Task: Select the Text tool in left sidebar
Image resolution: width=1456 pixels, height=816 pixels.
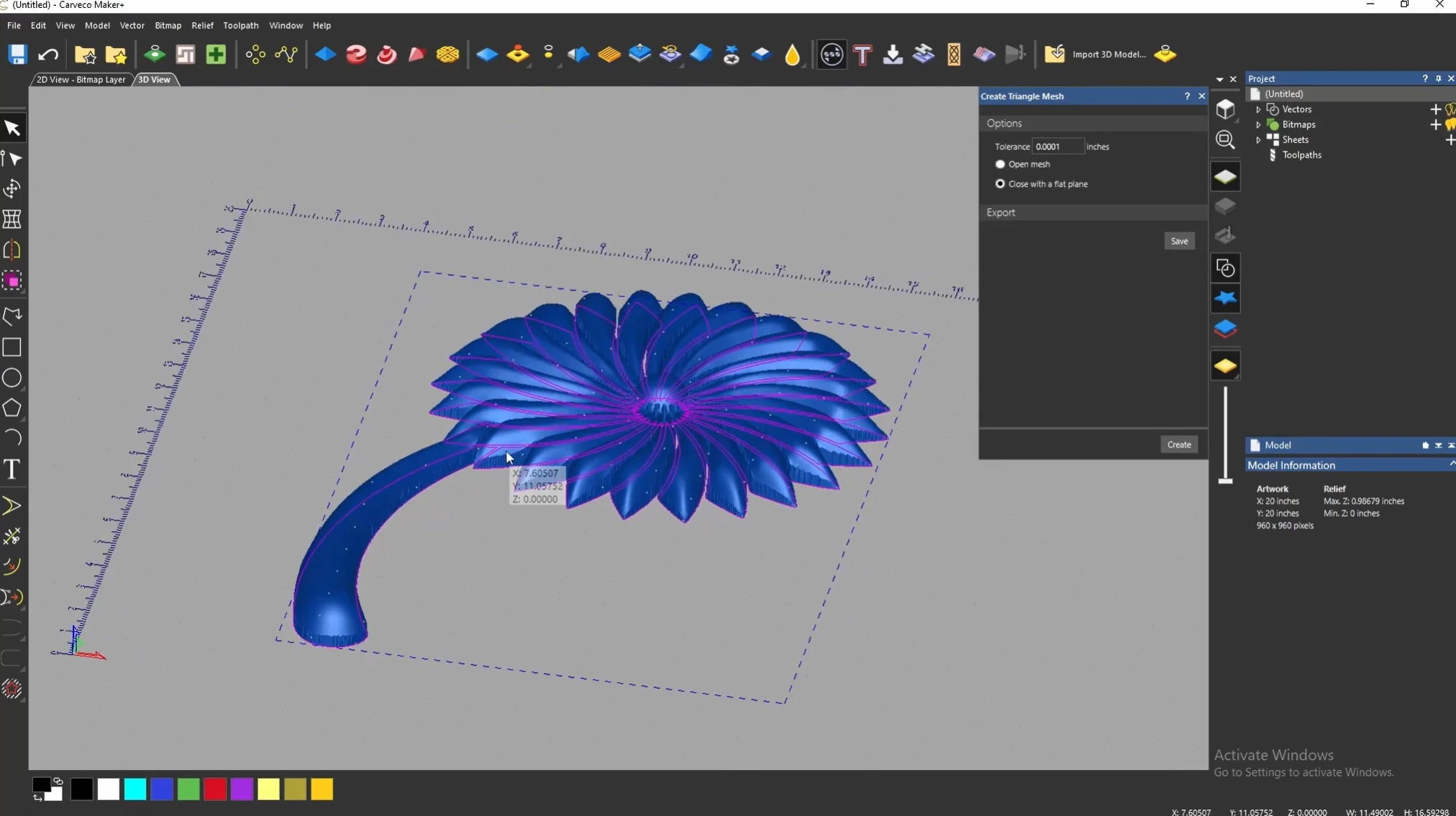Action: pos(12,469)
